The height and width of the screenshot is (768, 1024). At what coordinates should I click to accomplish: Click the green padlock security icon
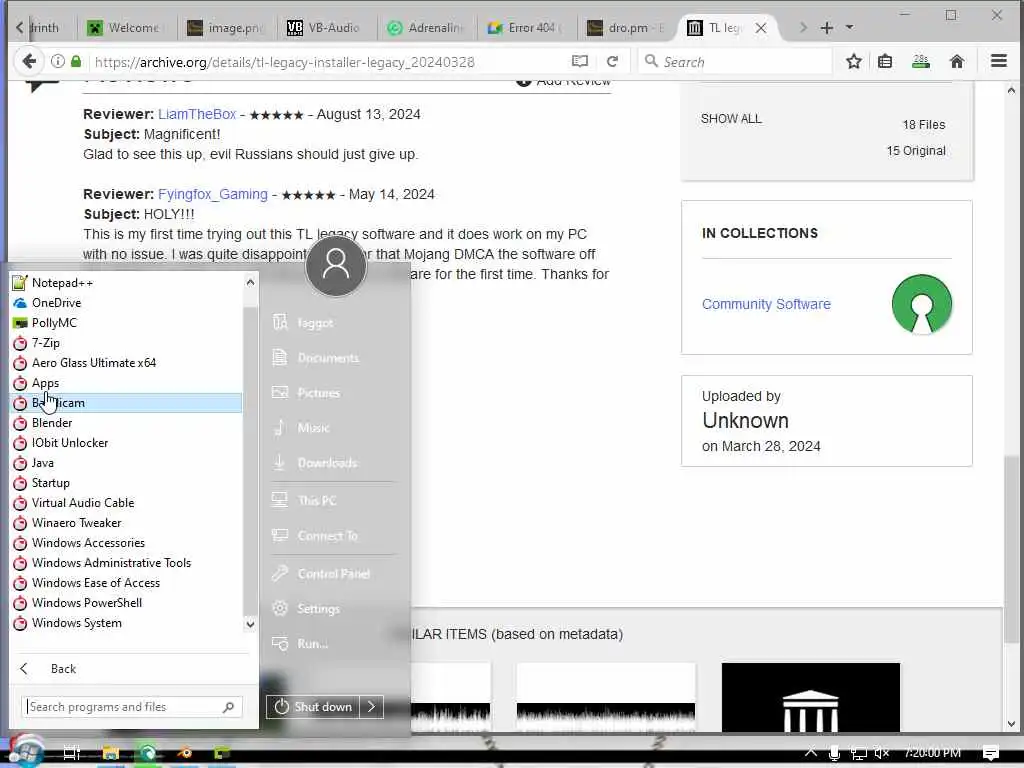(76, 61)
